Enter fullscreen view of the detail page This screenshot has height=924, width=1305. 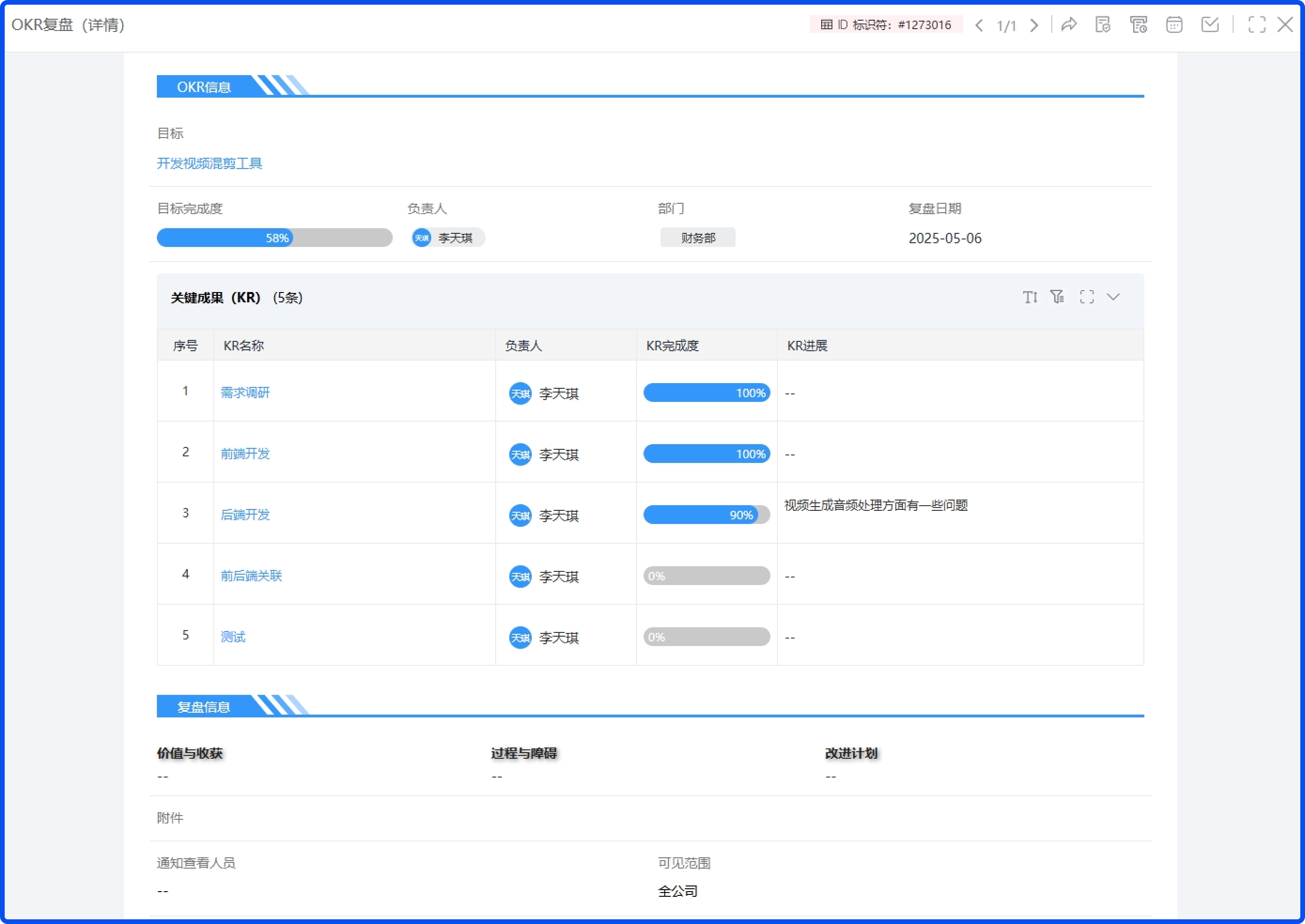point(1257,24)
